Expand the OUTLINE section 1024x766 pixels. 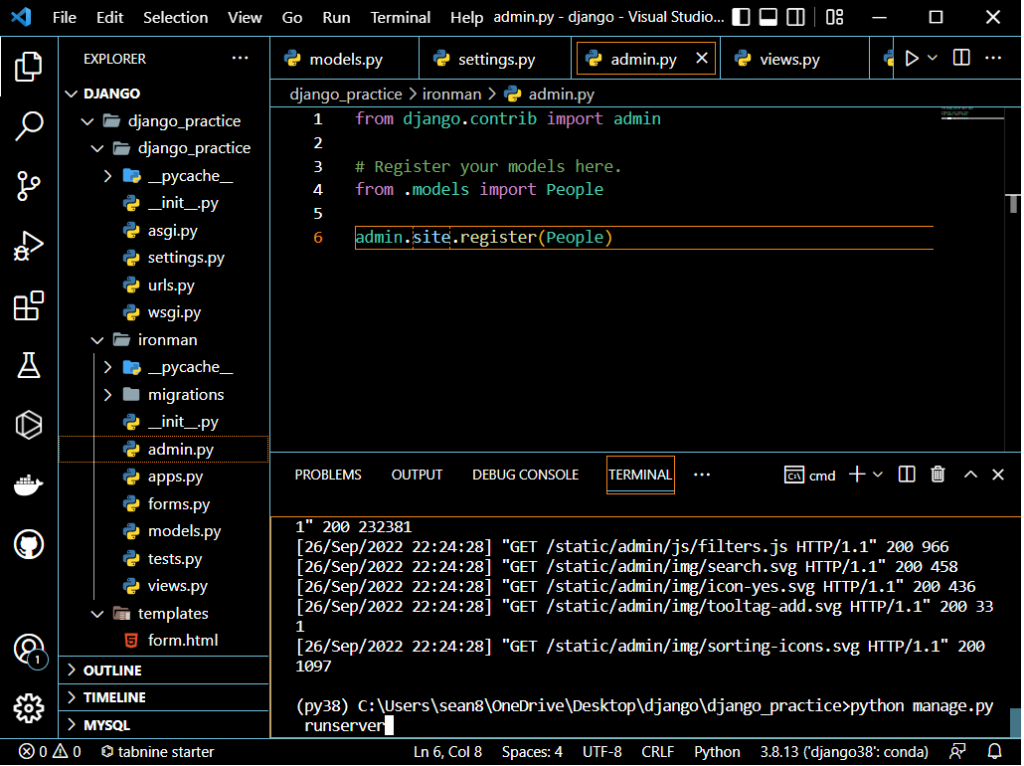point(112,670)
